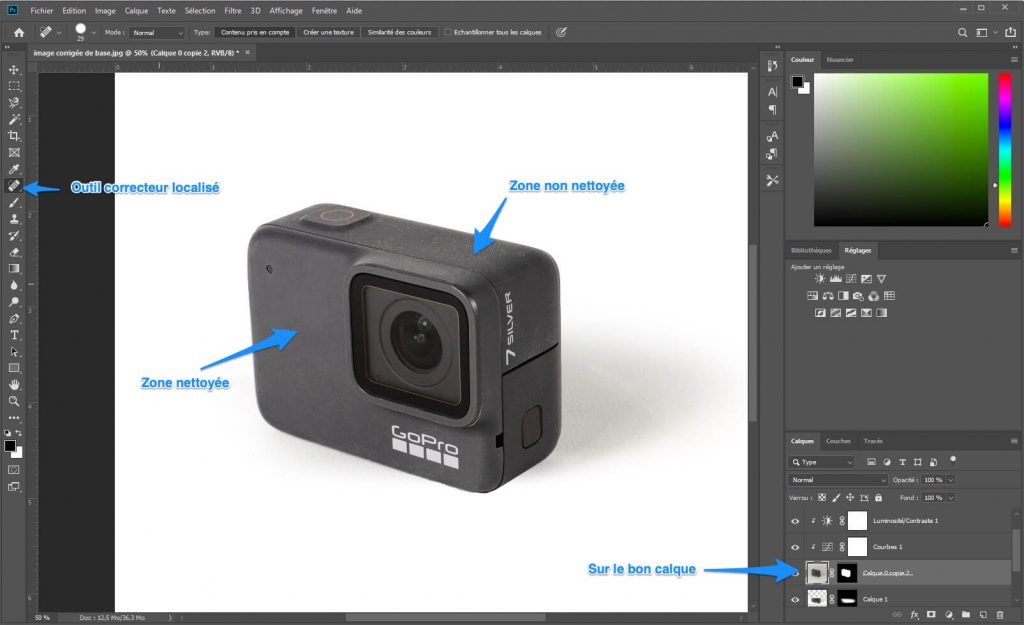Open the Opacité value dropdown arrow

[951, 480]
